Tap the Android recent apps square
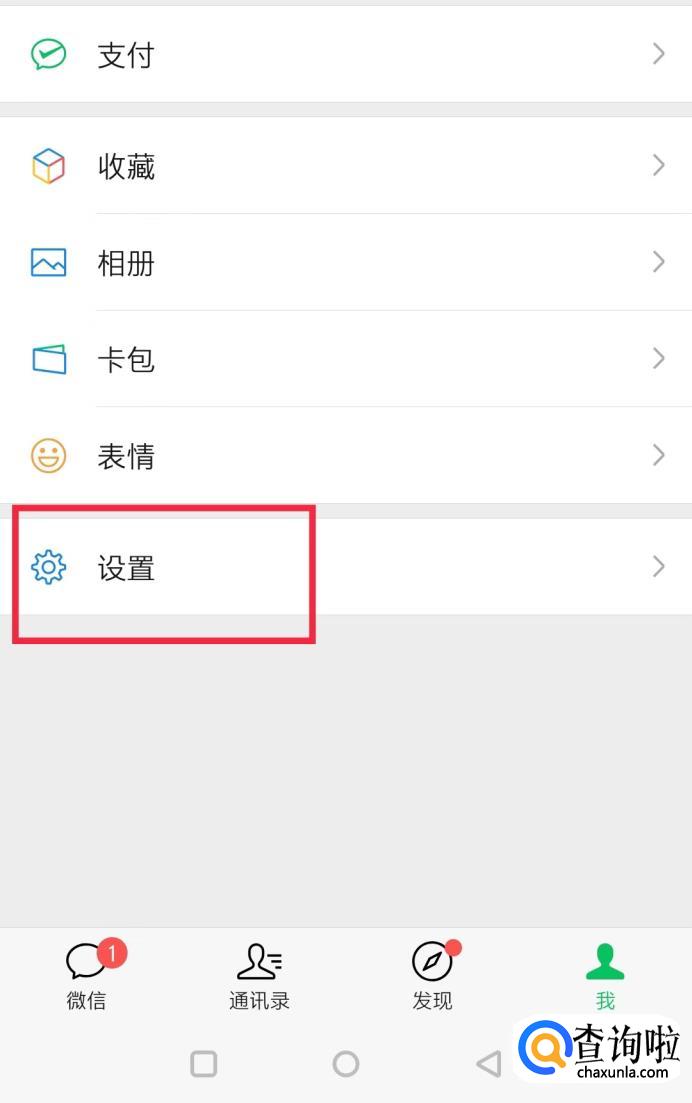 [x=204, y=1064]
